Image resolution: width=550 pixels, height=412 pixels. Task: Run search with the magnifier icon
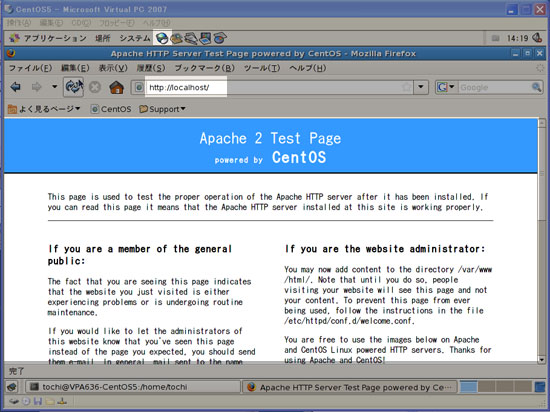[537, 87]
